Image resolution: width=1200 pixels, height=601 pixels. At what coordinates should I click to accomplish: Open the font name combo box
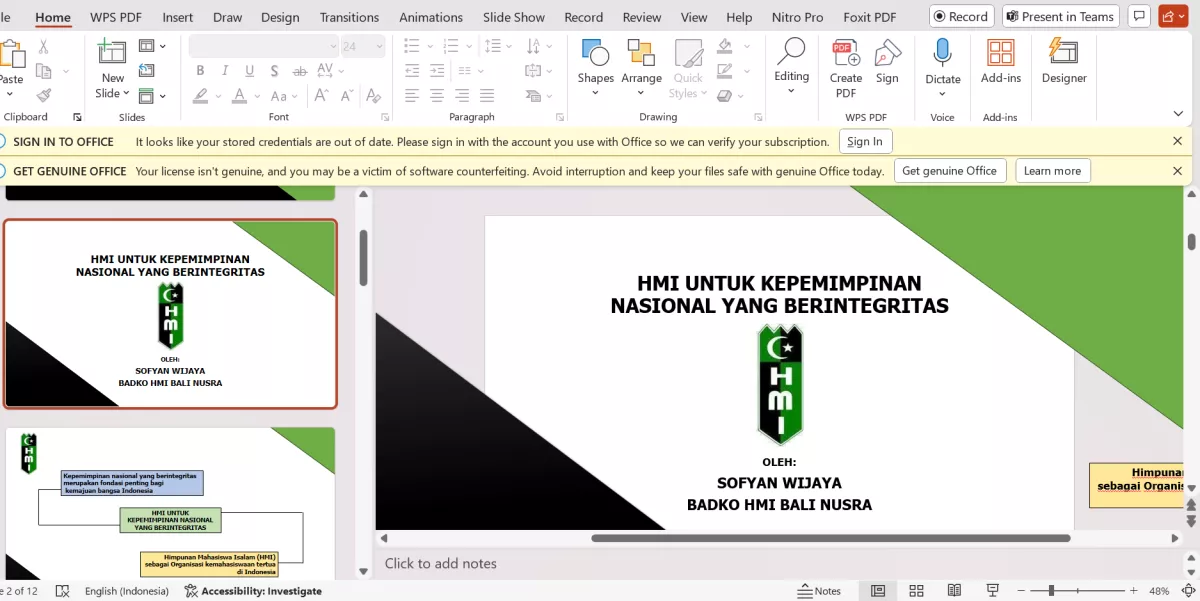(264, 46)
